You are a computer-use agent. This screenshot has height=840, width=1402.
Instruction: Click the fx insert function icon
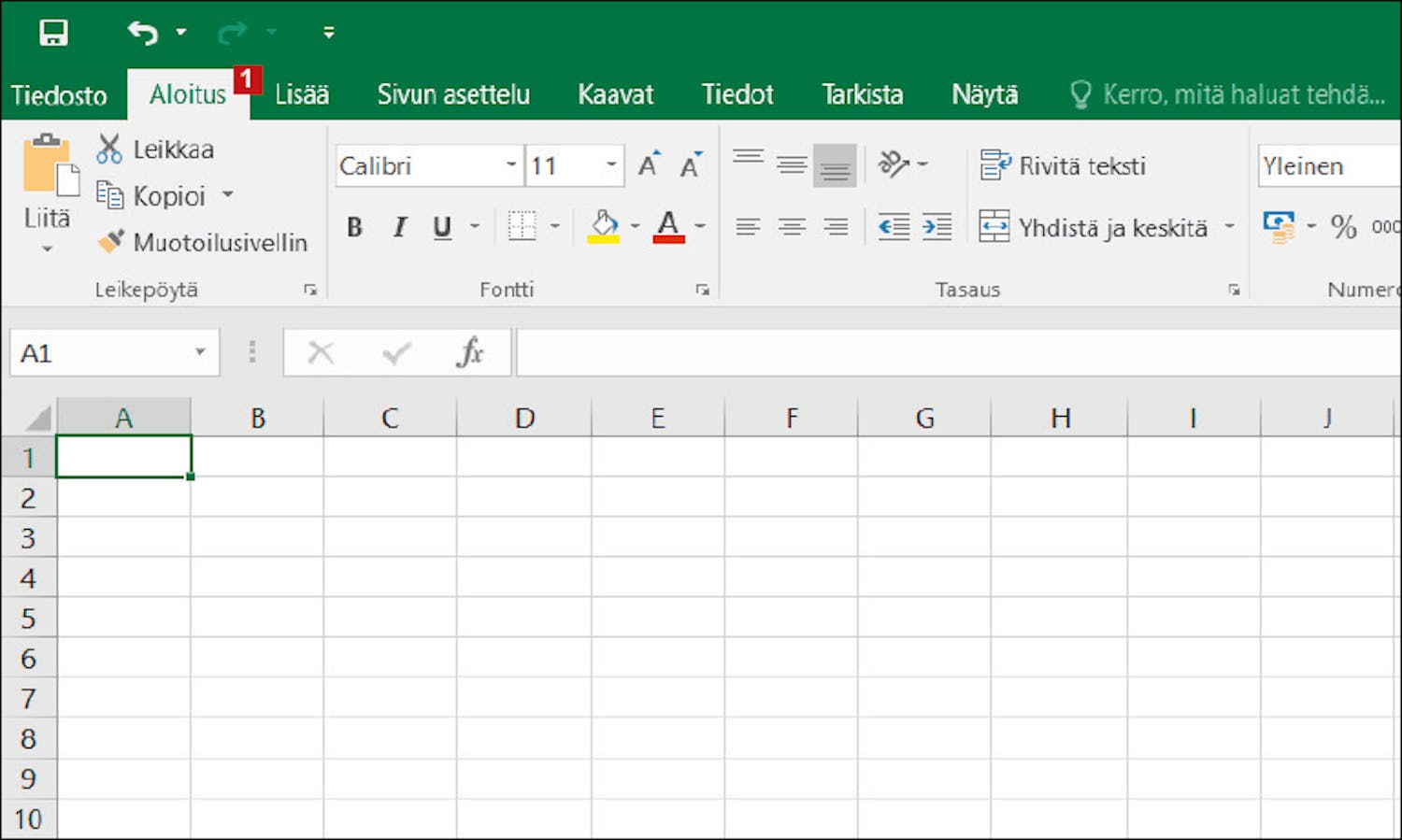pyautogui.click(x=470, y=352)
